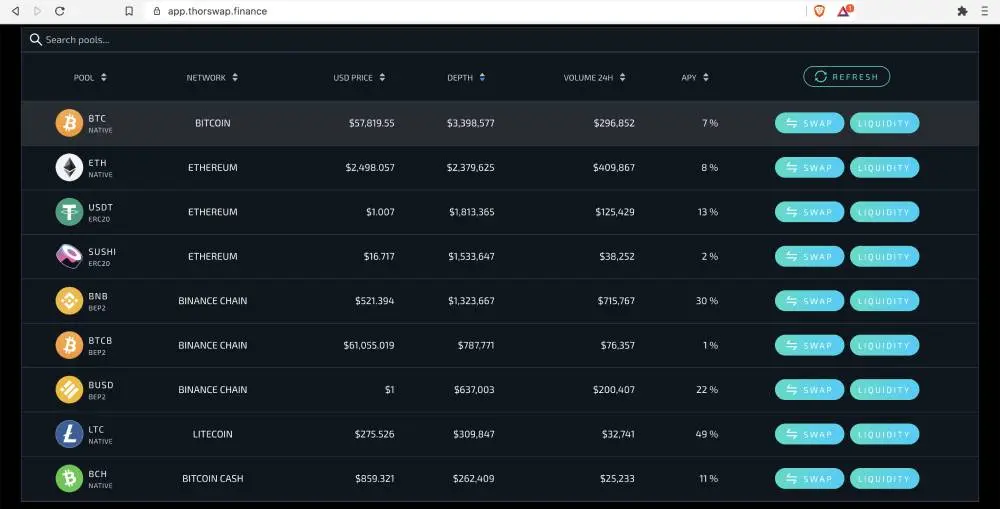1000x509 pixels.
Task: Click the SUSHI price $16.717
Action: click(379, 256)
